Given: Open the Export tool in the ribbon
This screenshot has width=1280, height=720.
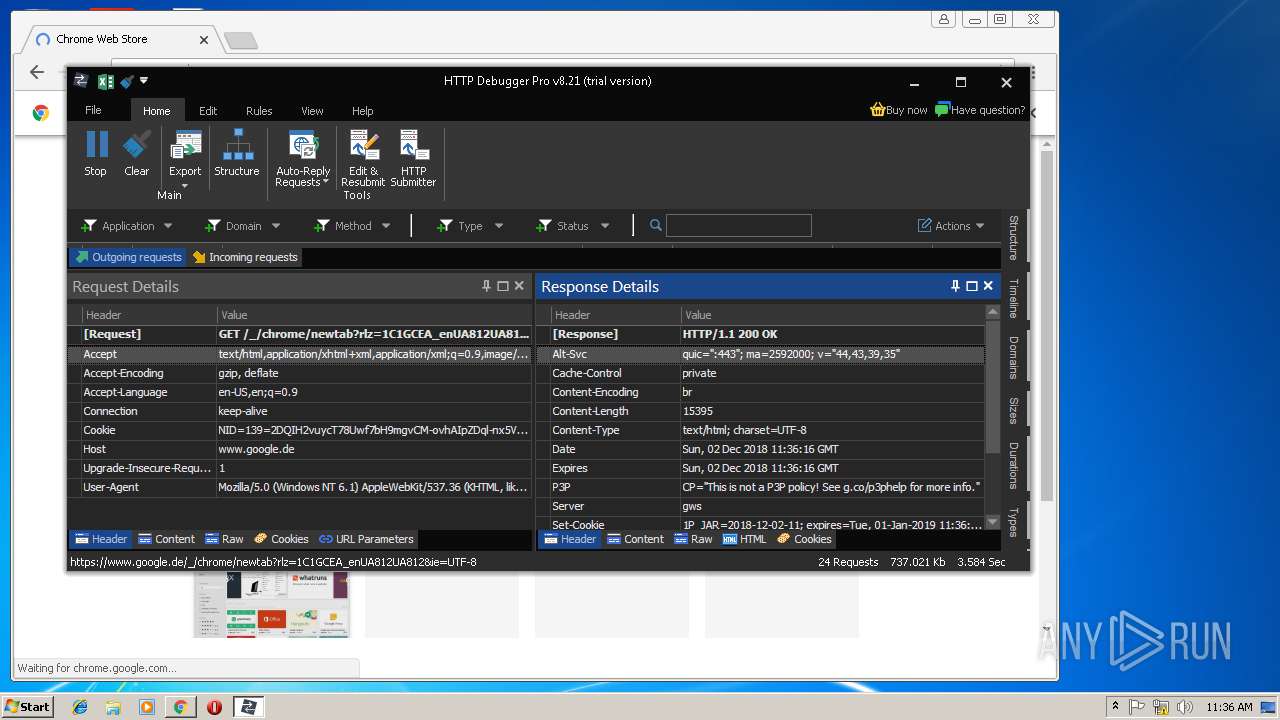Looking at the screenshot, I should pos(185,158).
